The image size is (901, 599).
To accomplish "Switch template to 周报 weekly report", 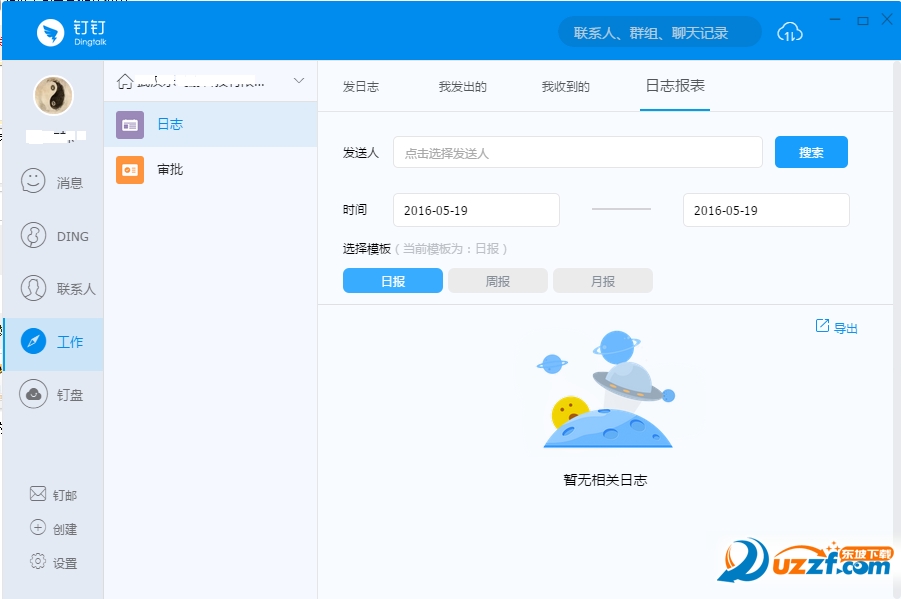I will click(497, 281).
